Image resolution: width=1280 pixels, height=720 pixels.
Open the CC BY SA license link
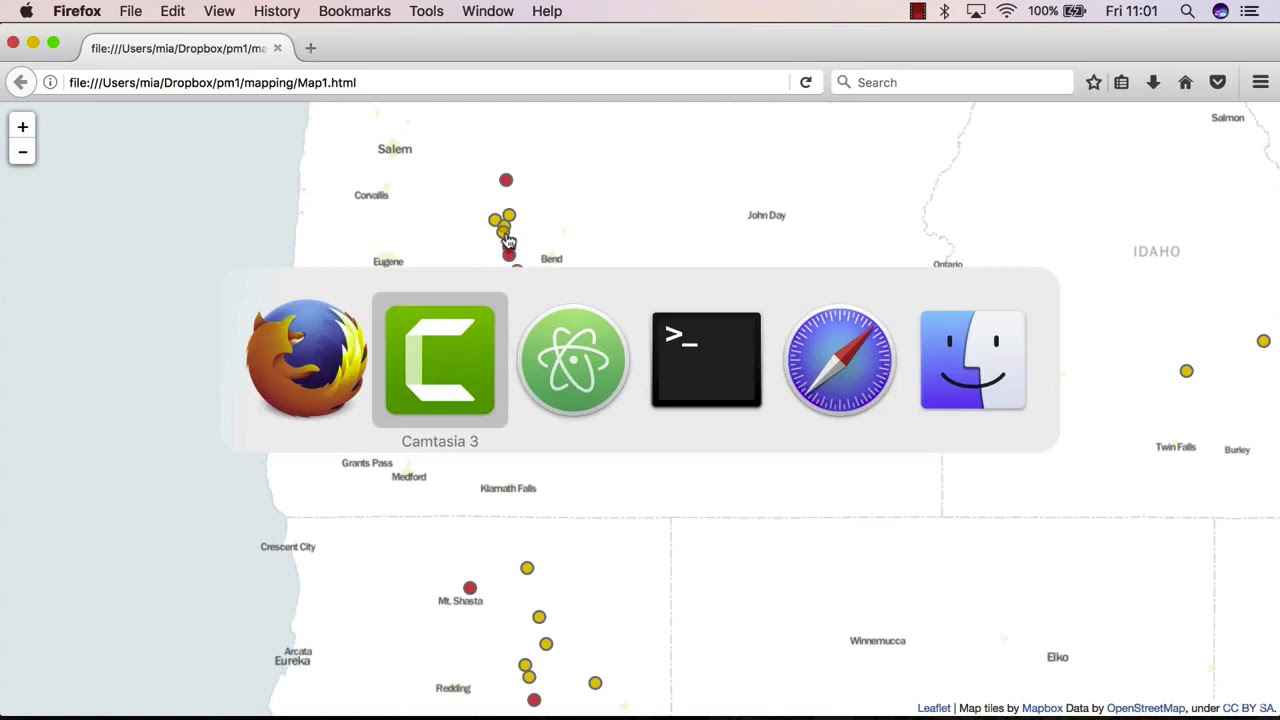(1248, 708)
